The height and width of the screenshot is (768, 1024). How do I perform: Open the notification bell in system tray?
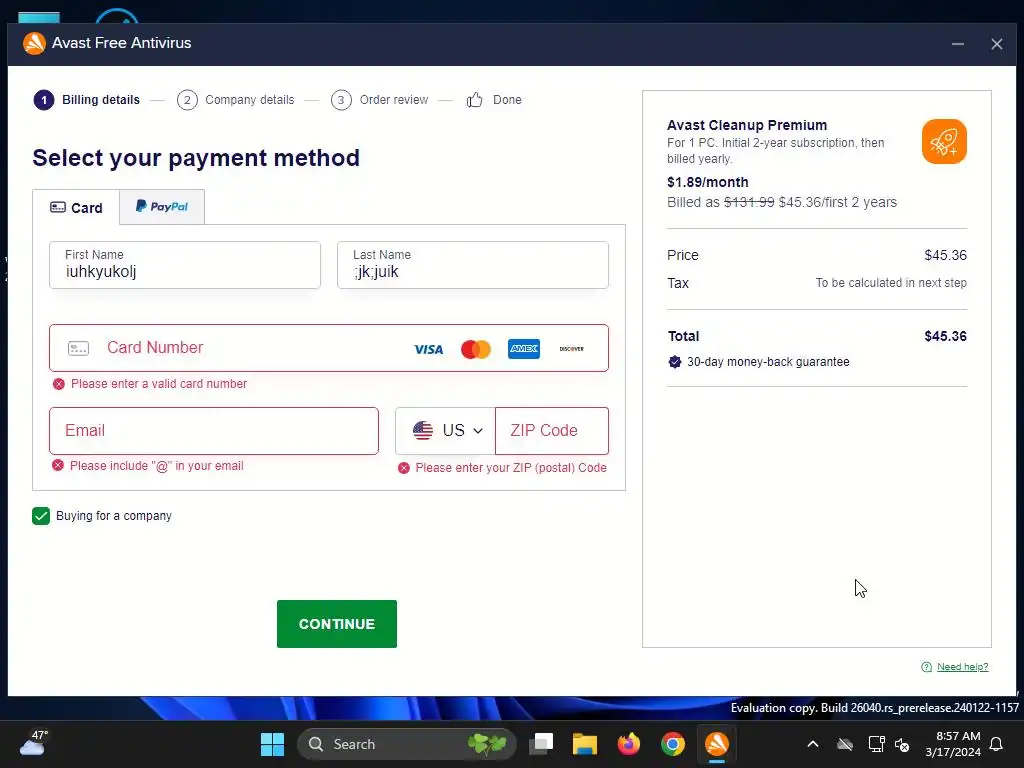997,744
